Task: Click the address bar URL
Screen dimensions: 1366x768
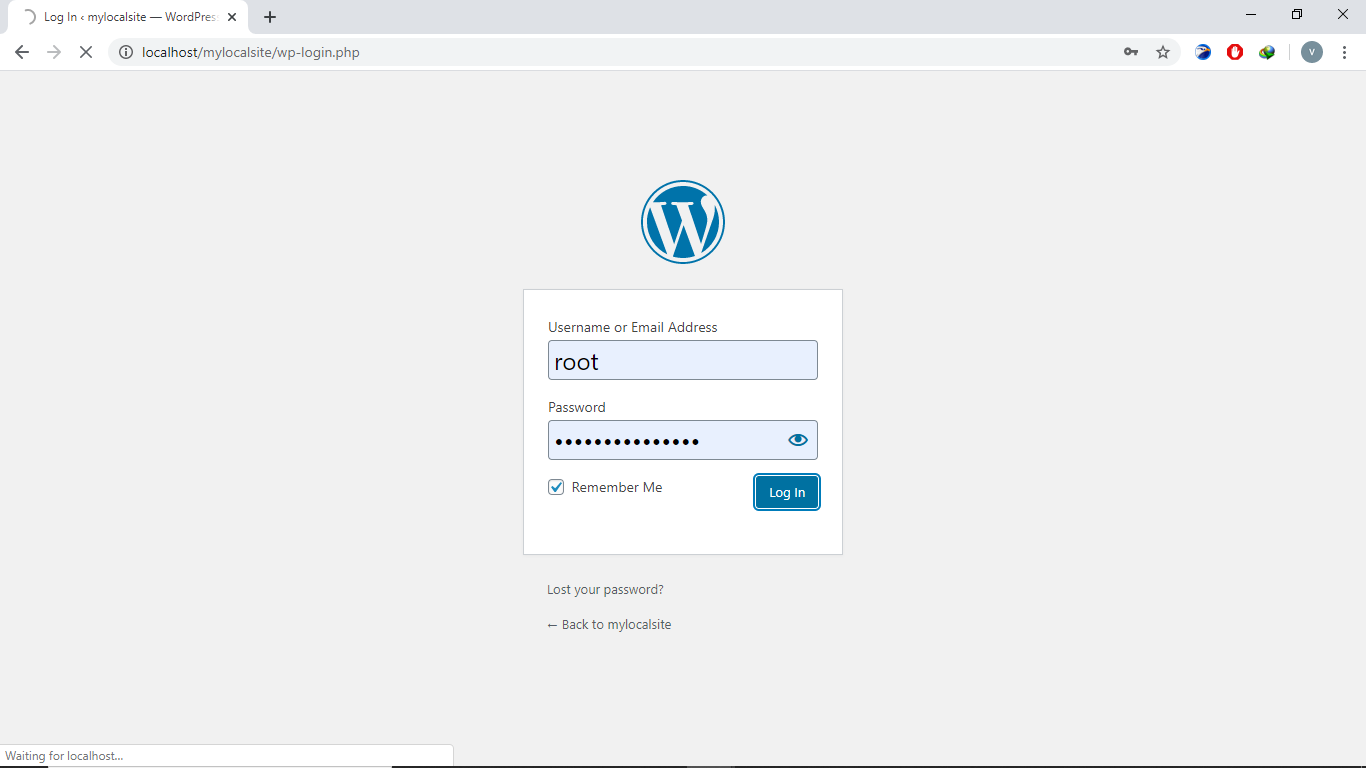Action: 251,52
